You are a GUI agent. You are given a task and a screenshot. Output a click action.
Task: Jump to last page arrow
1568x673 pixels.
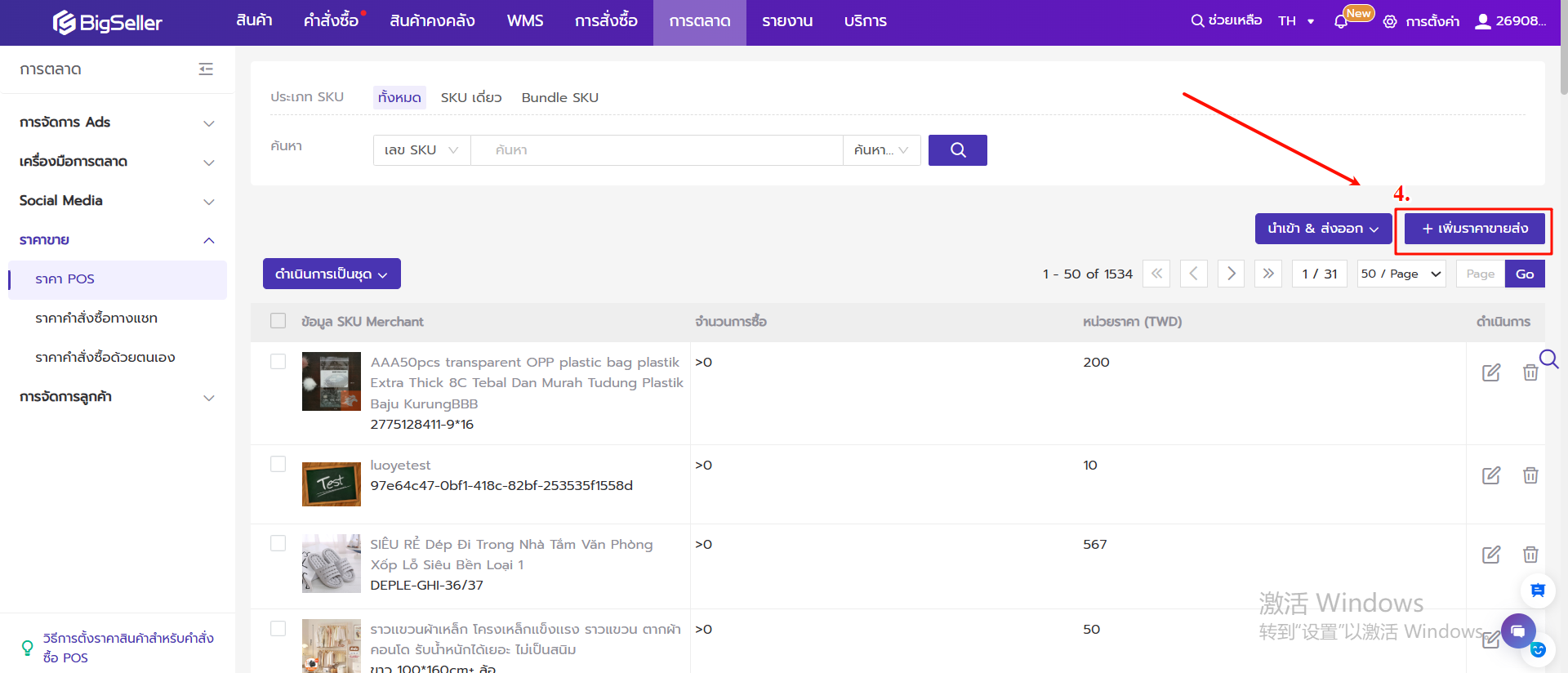tap(1267, 274)
